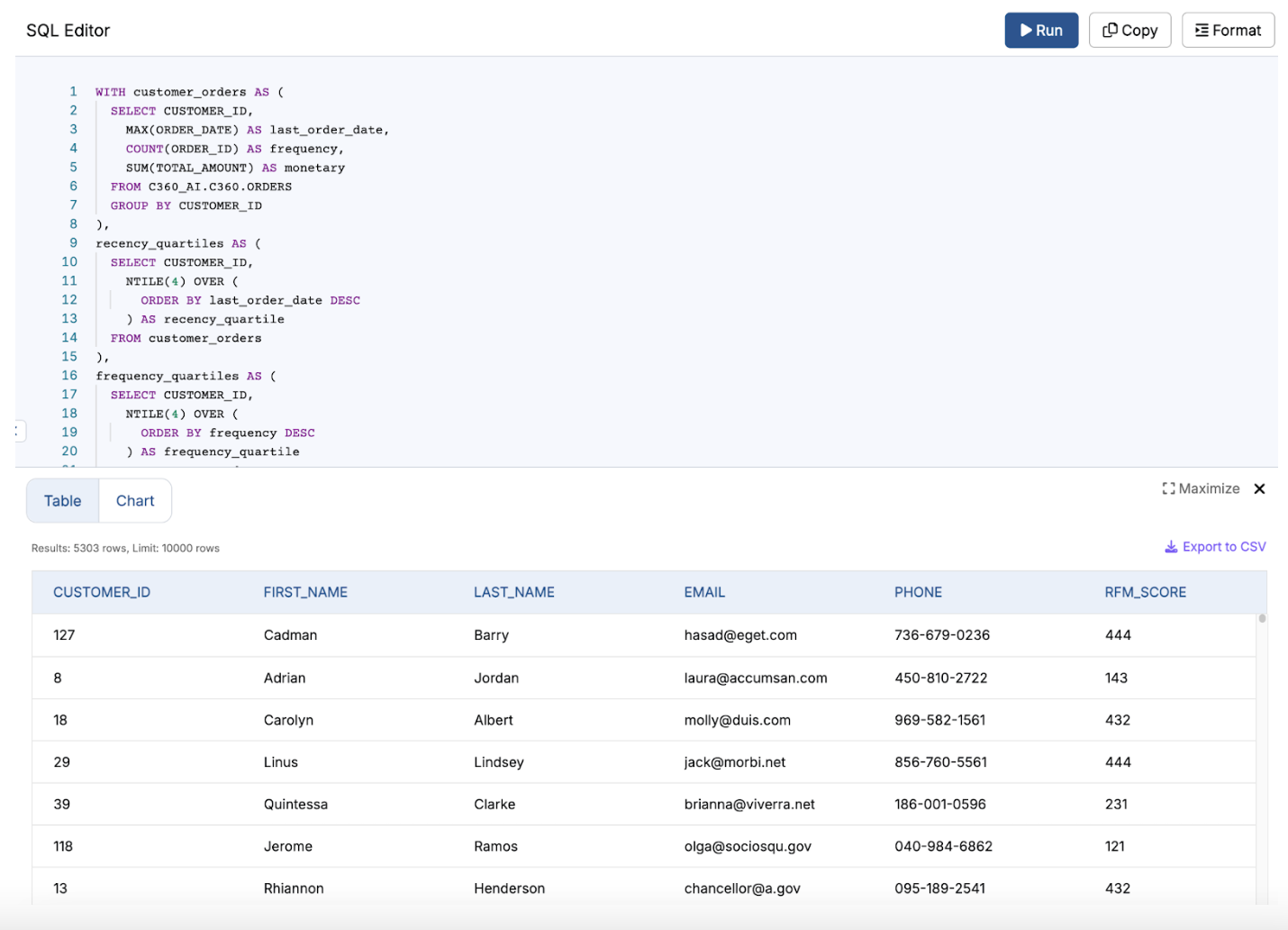This screenshot has height=930, width=1288.
Task: Click GROUP BY CUSTOMER_ID code line
Action: pyautogui.click(x=186, y=205)
